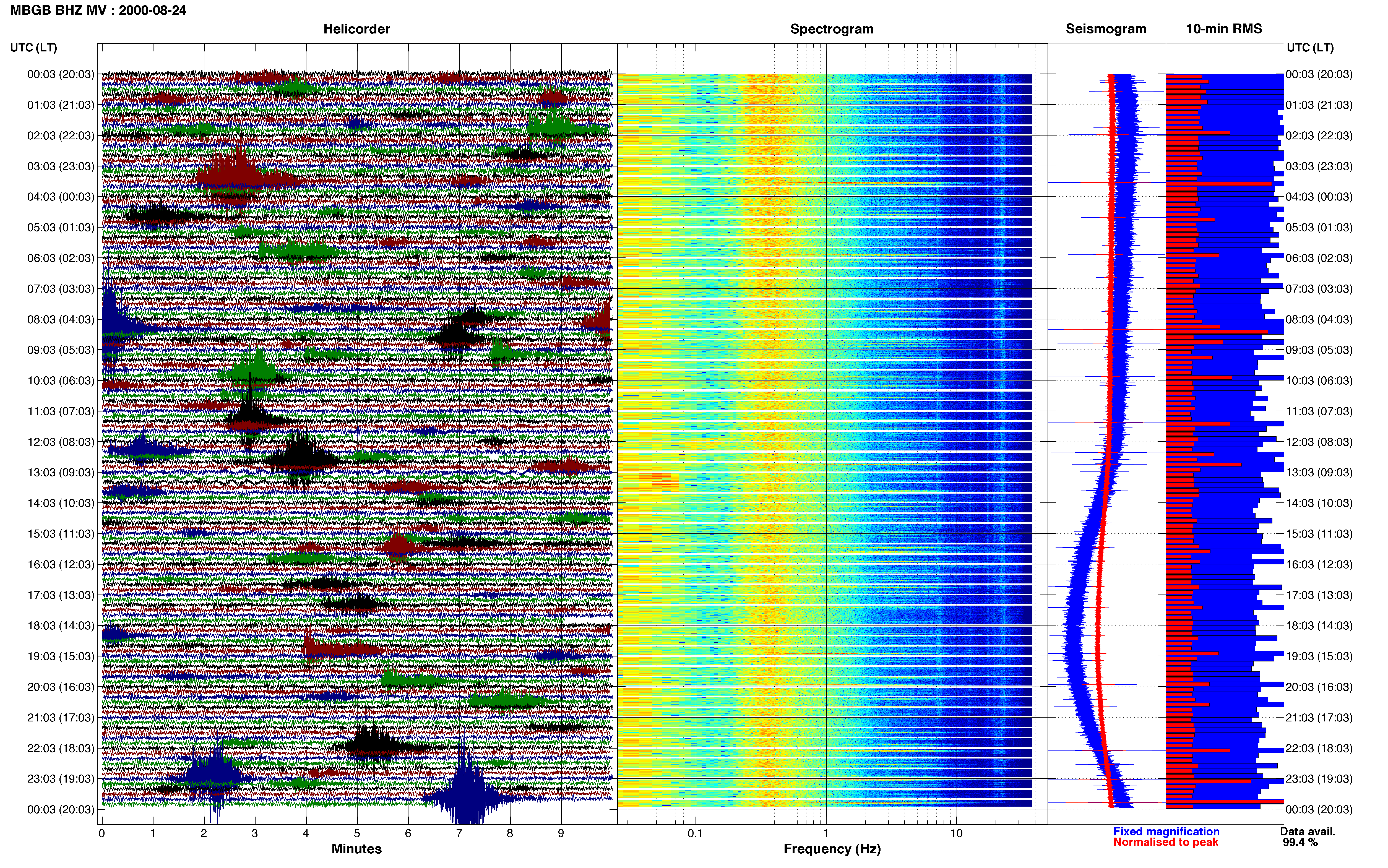The height and width of the screenshot is (868, 1388).
Task: Click '16:03 (12:03)' on the right time axis
Action: pyautogui.click(x=1319, y=564)
